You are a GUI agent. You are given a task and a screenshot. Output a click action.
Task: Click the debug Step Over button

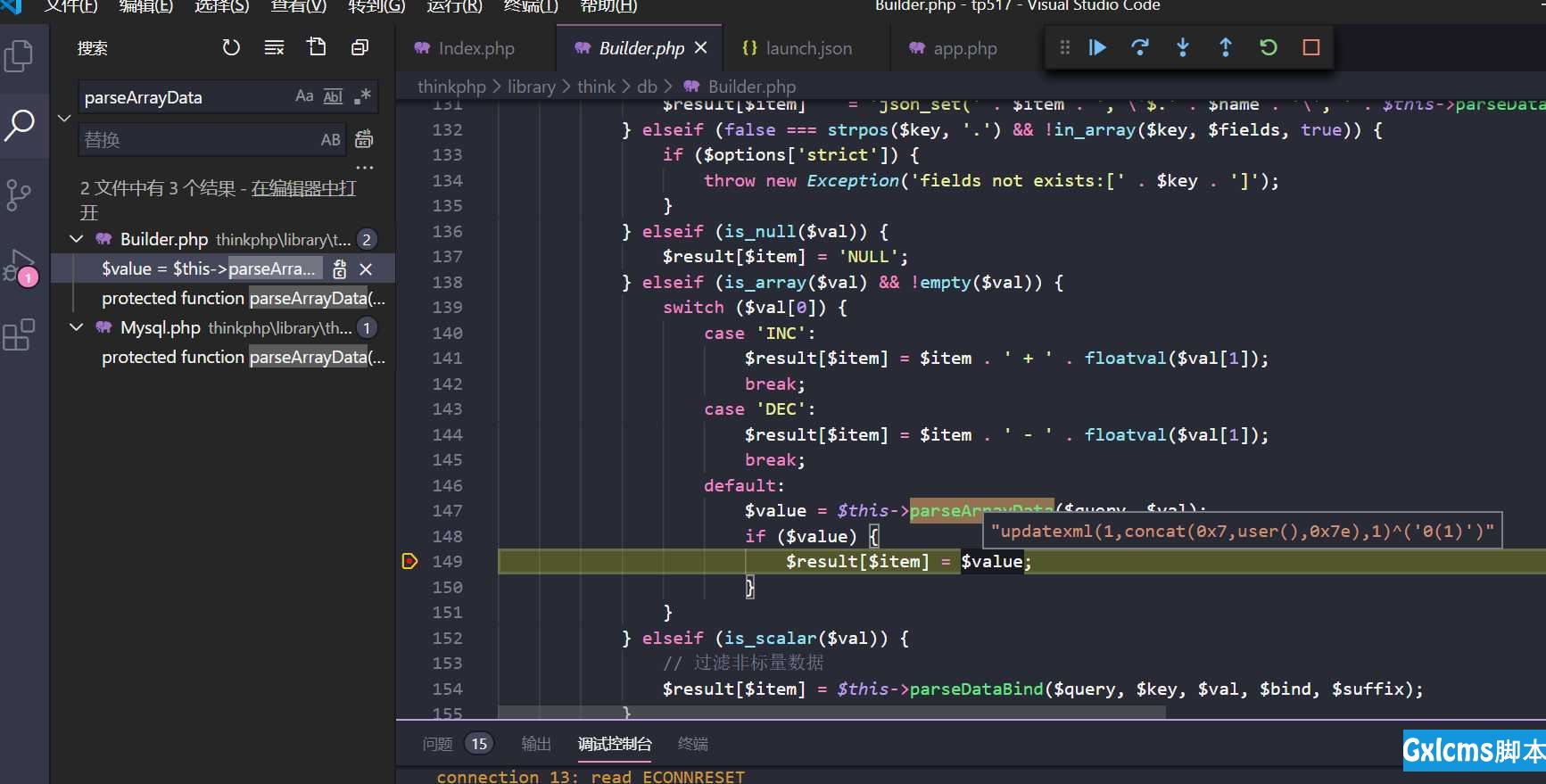[1140, 47]
